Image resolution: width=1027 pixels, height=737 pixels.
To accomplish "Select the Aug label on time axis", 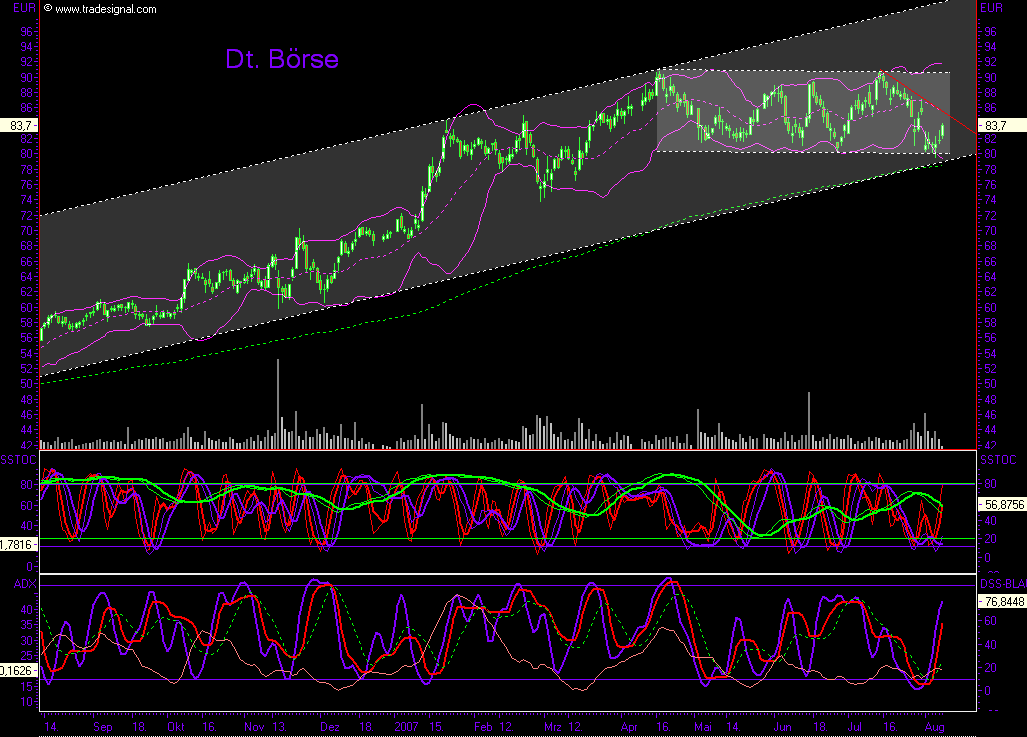I will point(934,728).
